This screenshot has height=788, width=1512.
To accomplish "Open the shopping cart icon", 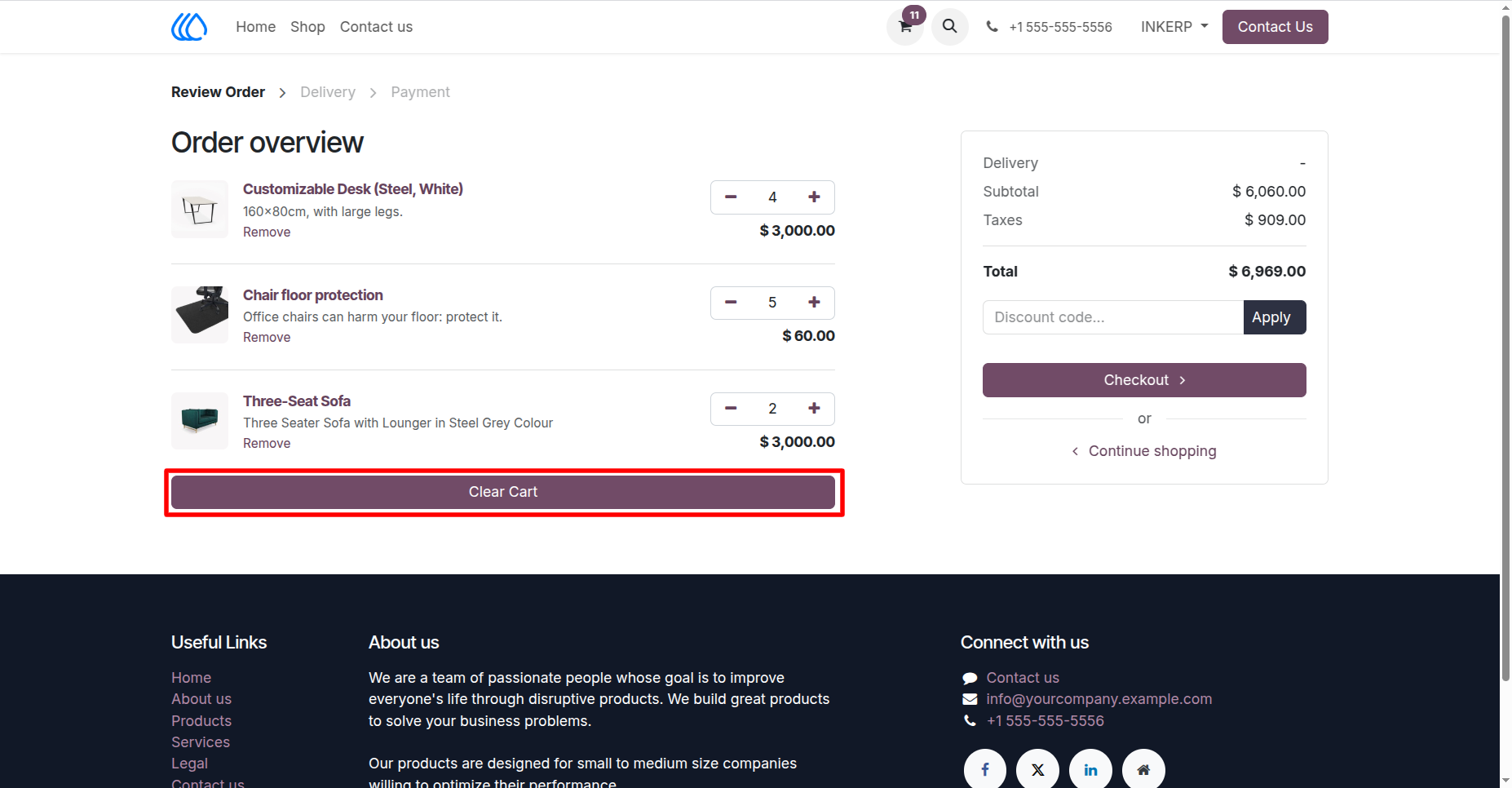I will [905, 27].
